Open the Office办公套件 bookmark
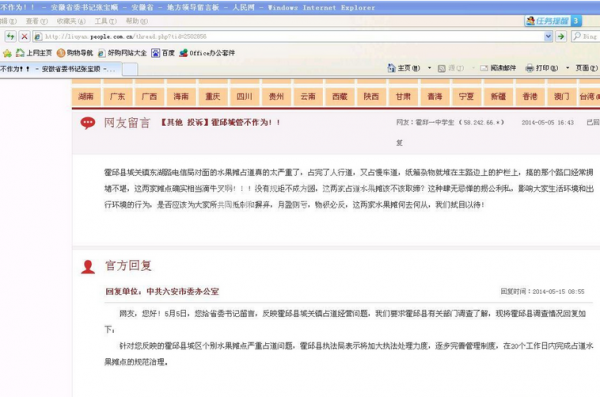The width and height of the screenshot is (600, 397). point(207,53)
